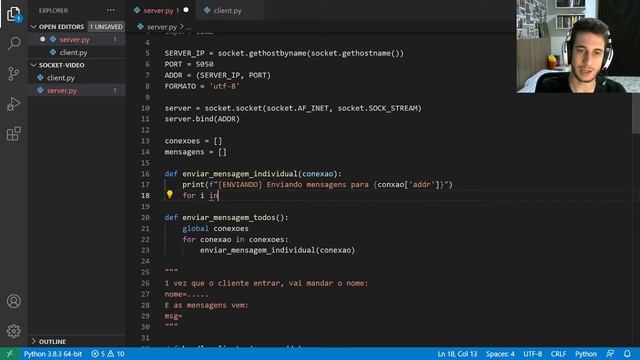
Task: Click the lightbulb code action on line 18
Action: (x=170, y=194)
